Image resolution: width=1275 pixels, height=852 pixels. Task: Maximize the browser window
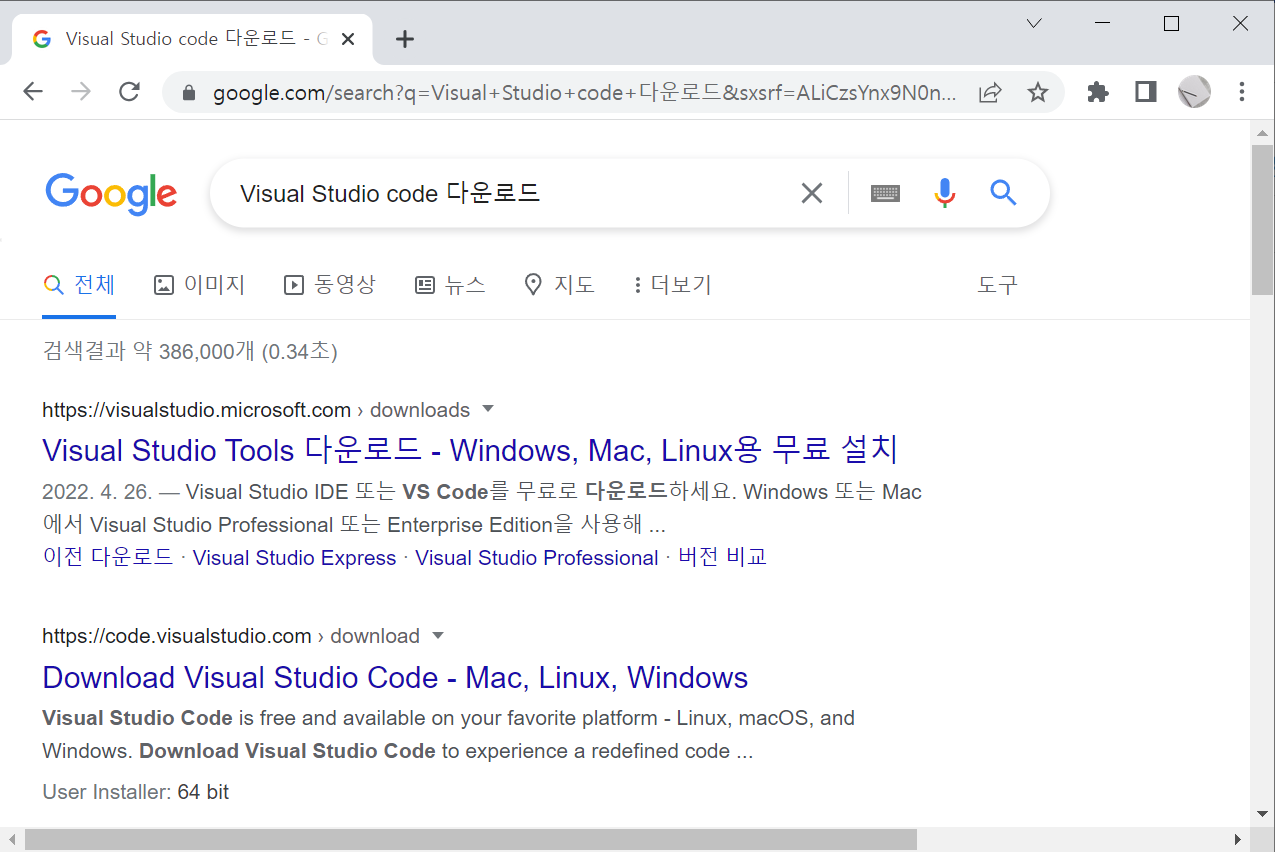pos(1172,23)
